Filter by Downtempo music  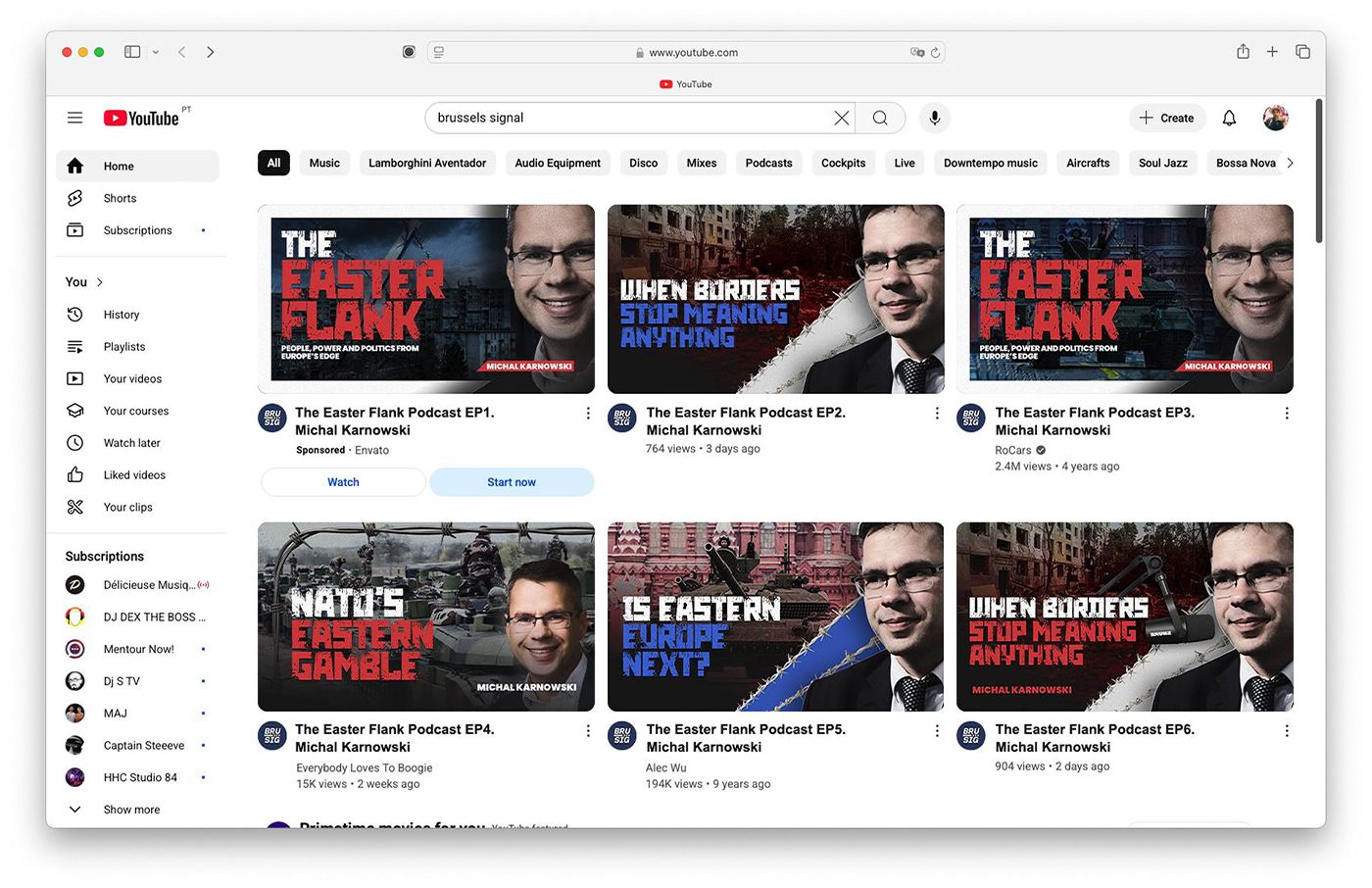click(991, 163)
